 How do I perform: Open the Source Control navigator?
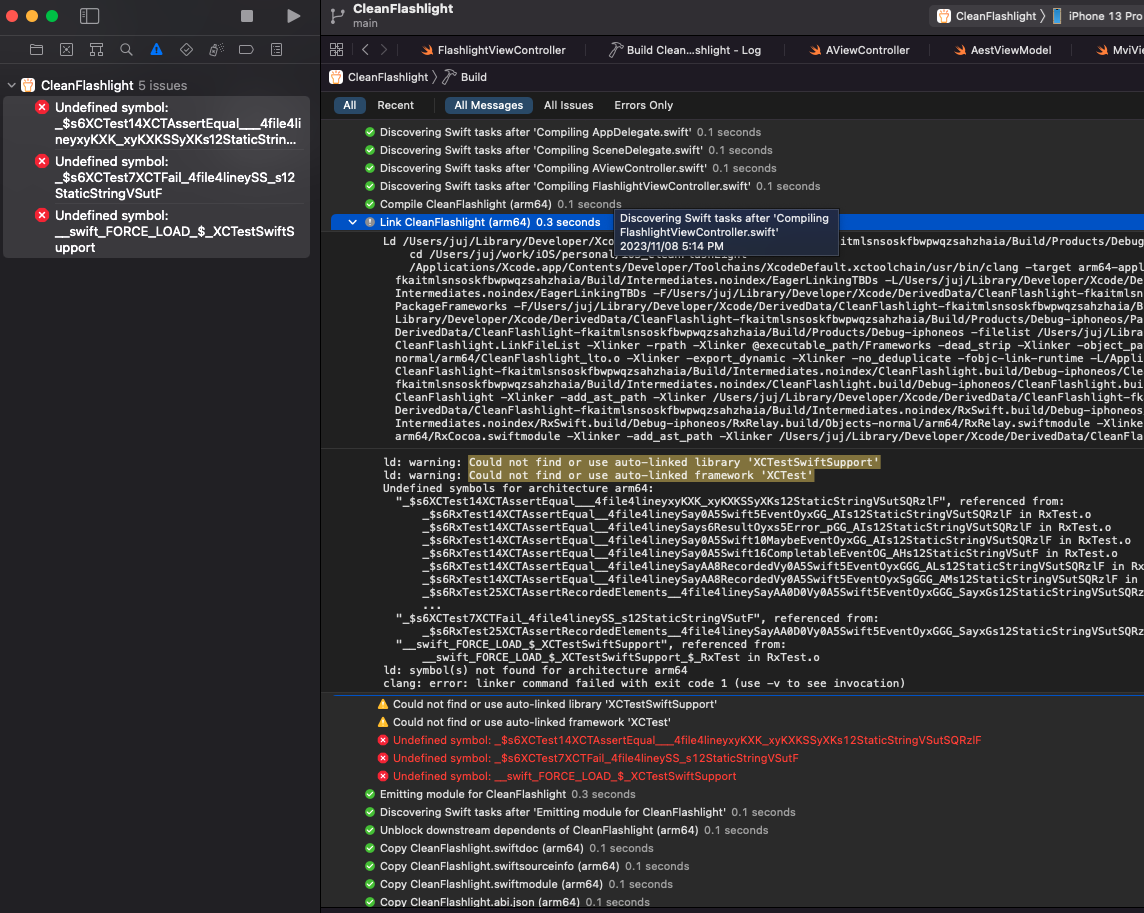coord(66,50)
